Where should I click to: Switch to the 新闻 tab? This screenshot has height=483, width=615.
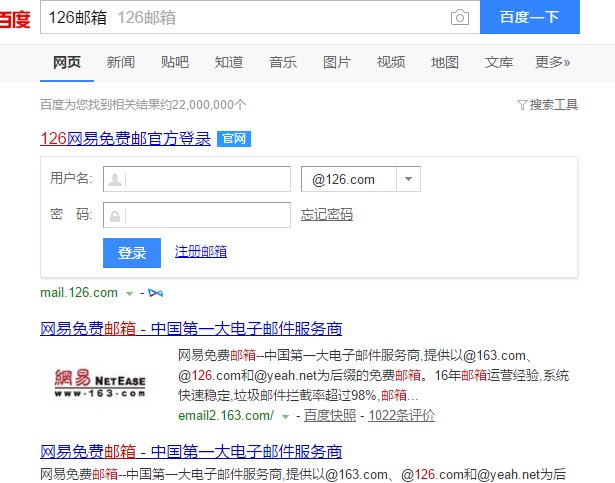coord(120,62)
